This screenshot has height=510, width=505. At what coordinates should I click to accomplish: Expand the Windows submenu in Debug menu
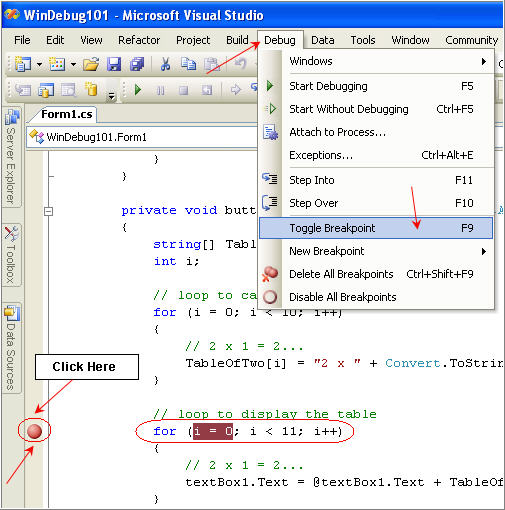click(376, 61)
